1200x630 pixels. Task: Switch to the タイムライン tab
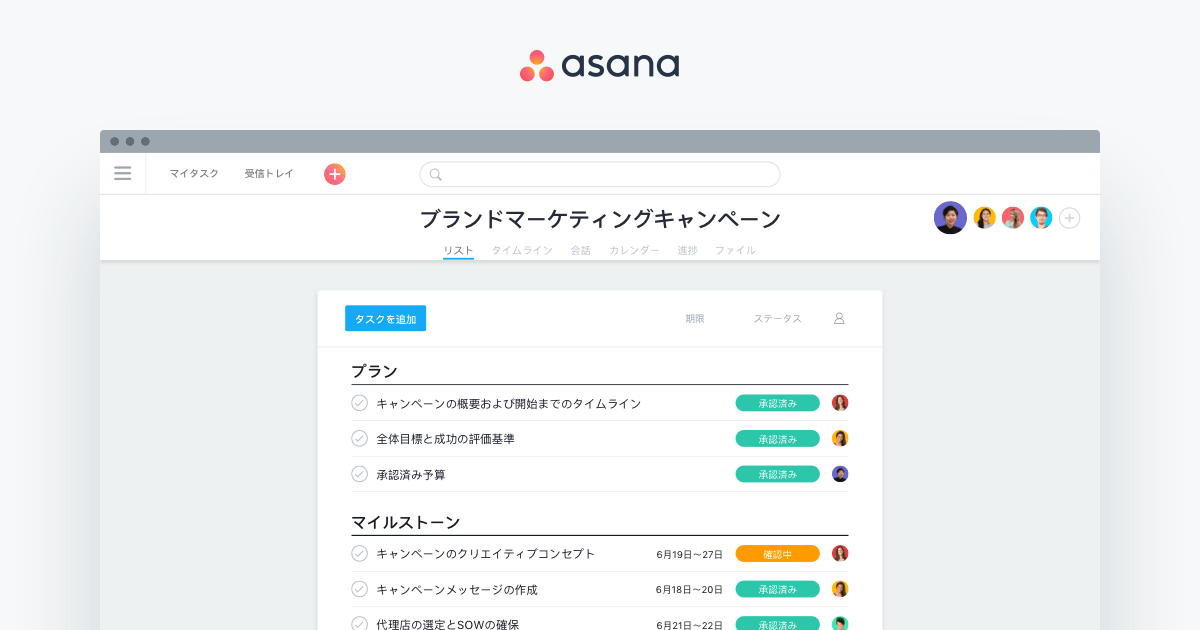click(521, 250)
